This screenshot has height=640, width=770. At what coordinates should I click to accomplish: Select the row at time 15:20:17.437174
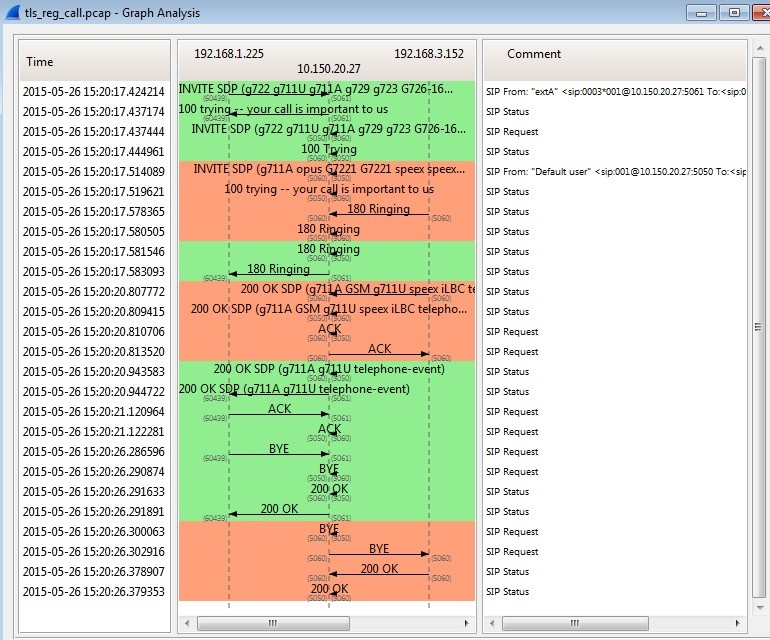(93, 111)
